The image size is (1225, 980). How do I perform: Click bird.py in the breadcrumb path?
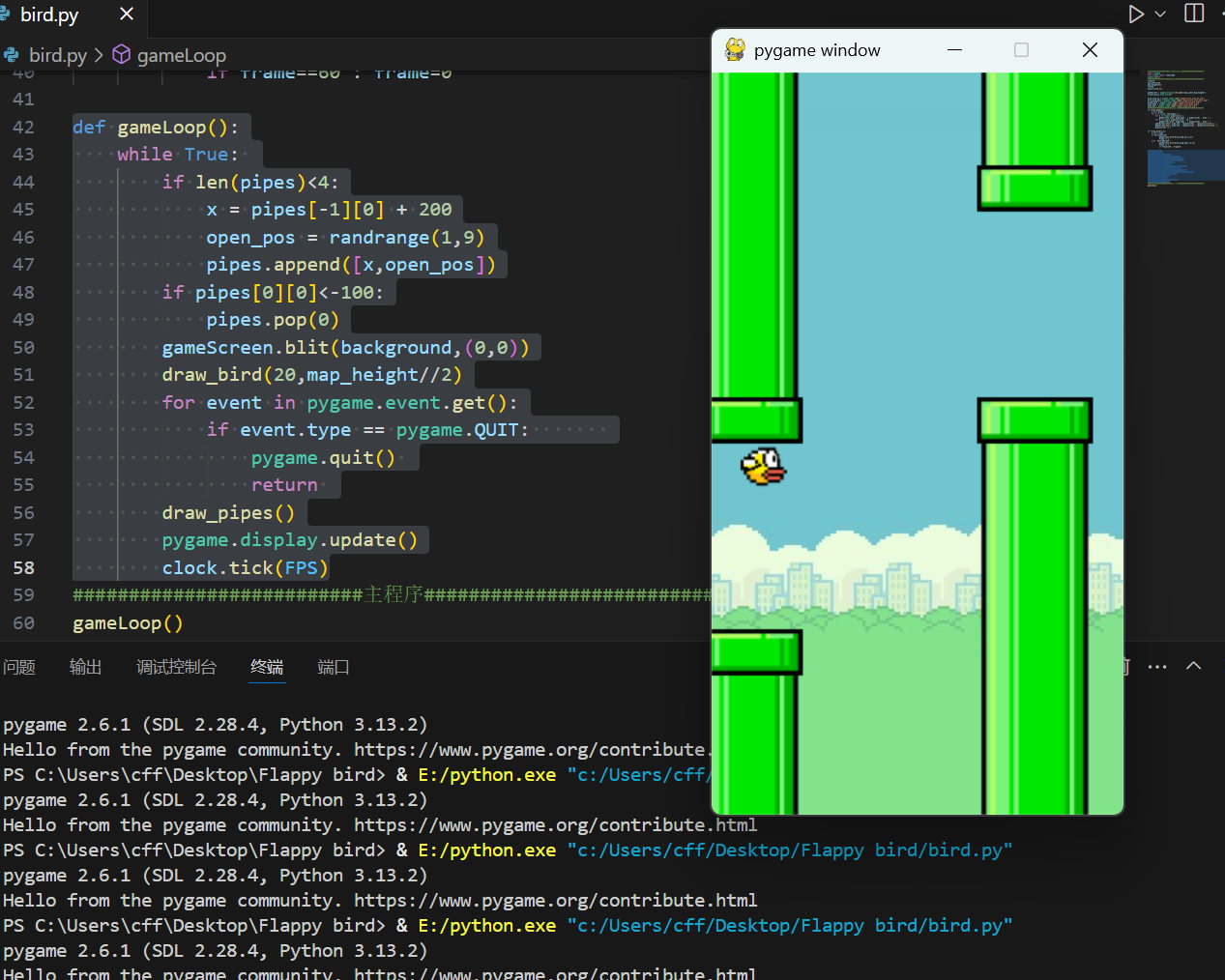[57, 55]
